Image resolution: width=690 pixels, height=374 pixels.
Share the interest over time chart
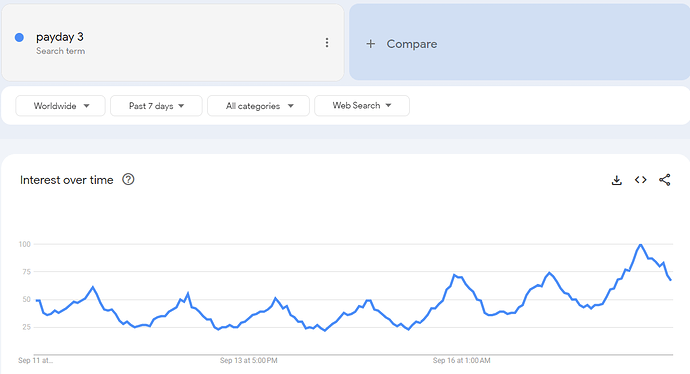point(664,180)
